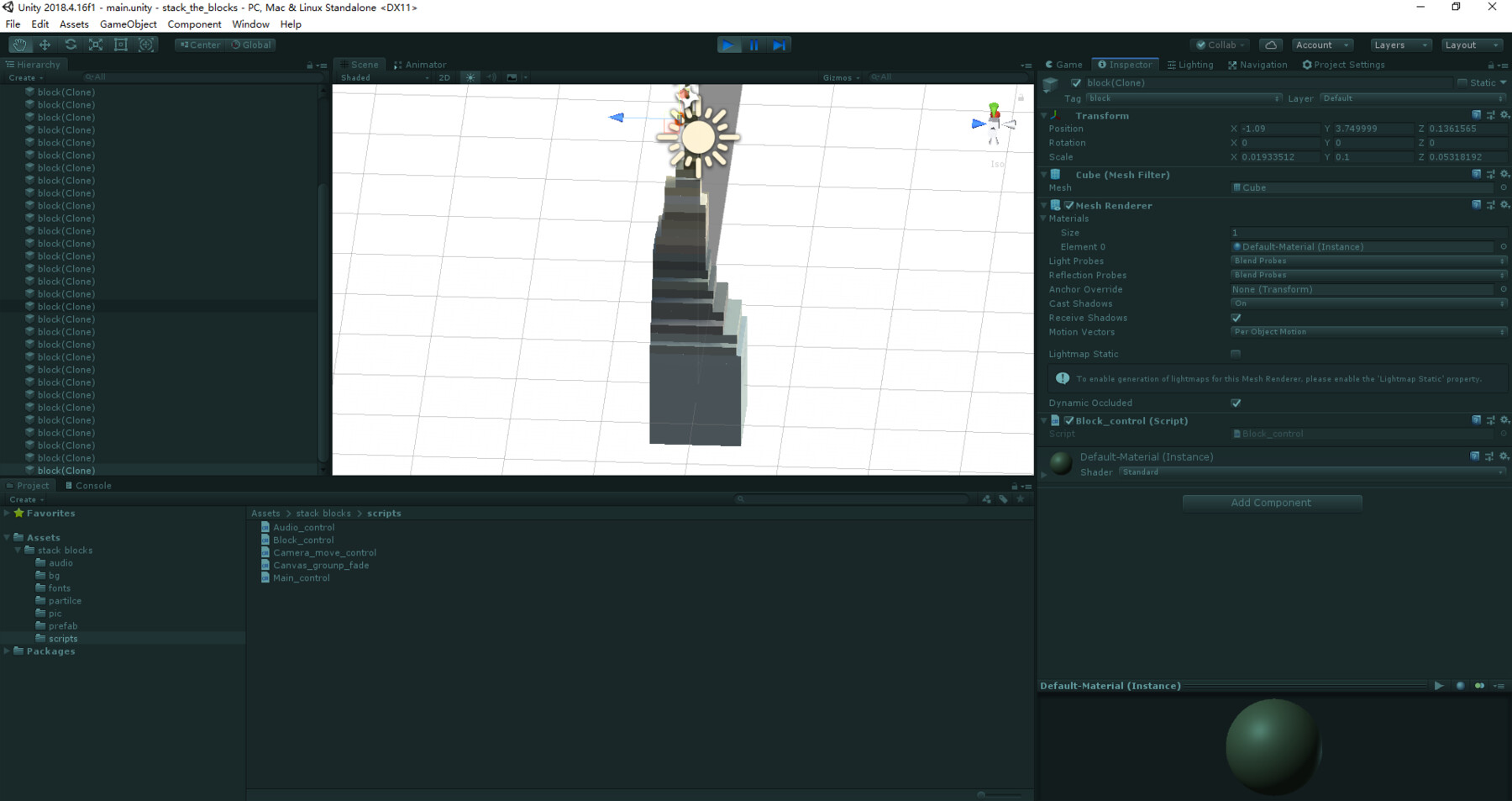Switch toolbar to Global orientation
1512x801 pixels.
[x=251, y=45]
